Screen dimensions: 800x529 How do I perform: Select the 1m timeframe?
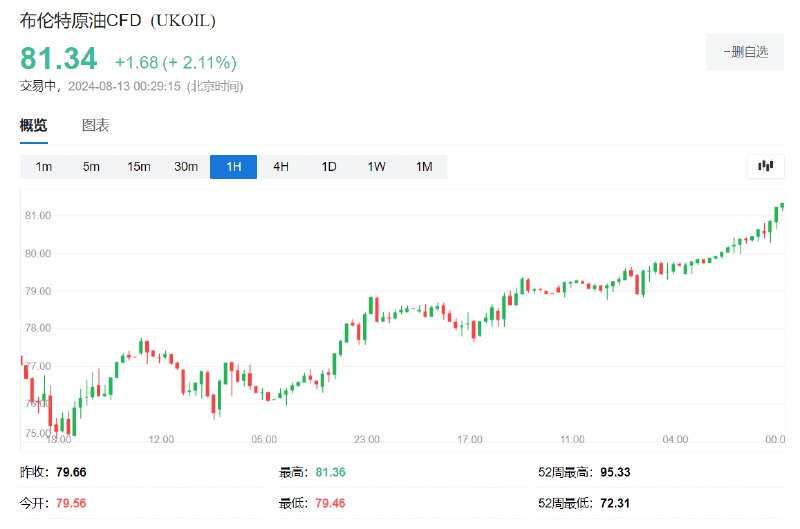click(x=44, y=167)
